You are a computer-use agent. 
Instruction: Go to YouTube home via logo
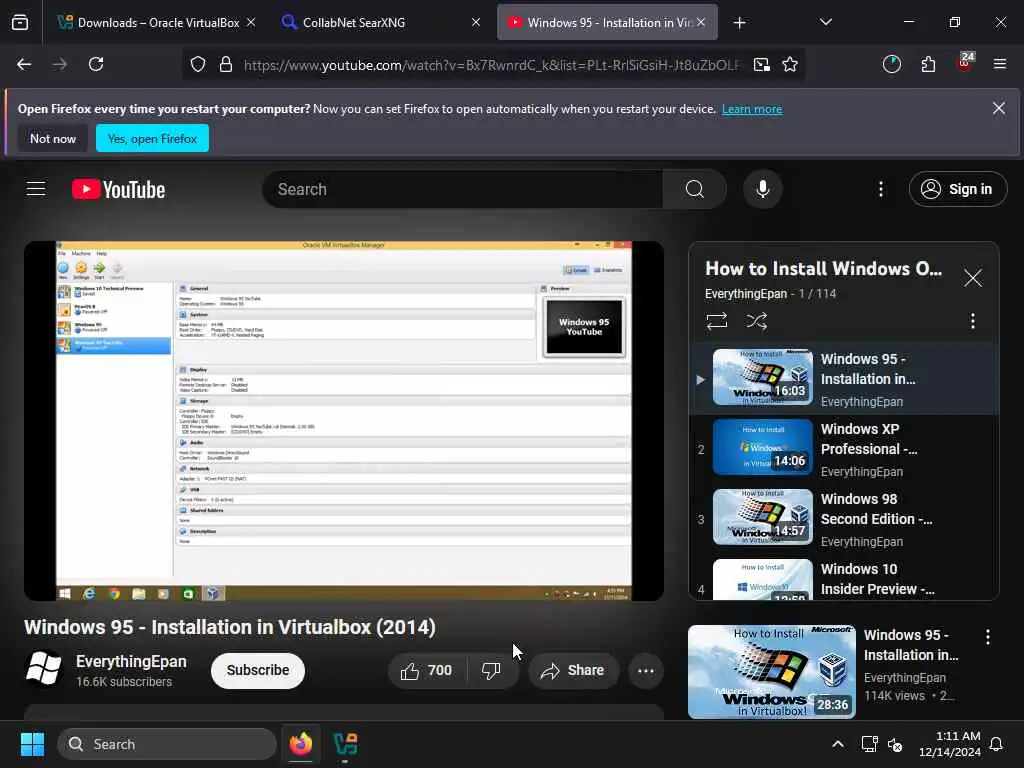click(118, 189)
